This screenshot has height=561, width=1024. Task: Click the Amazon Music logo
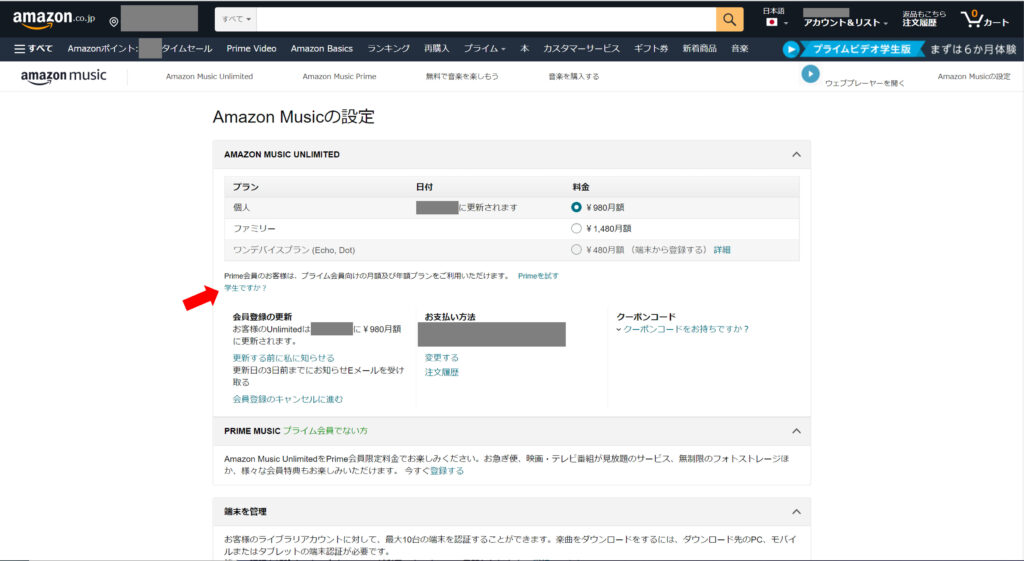click(x=63, y=76)
